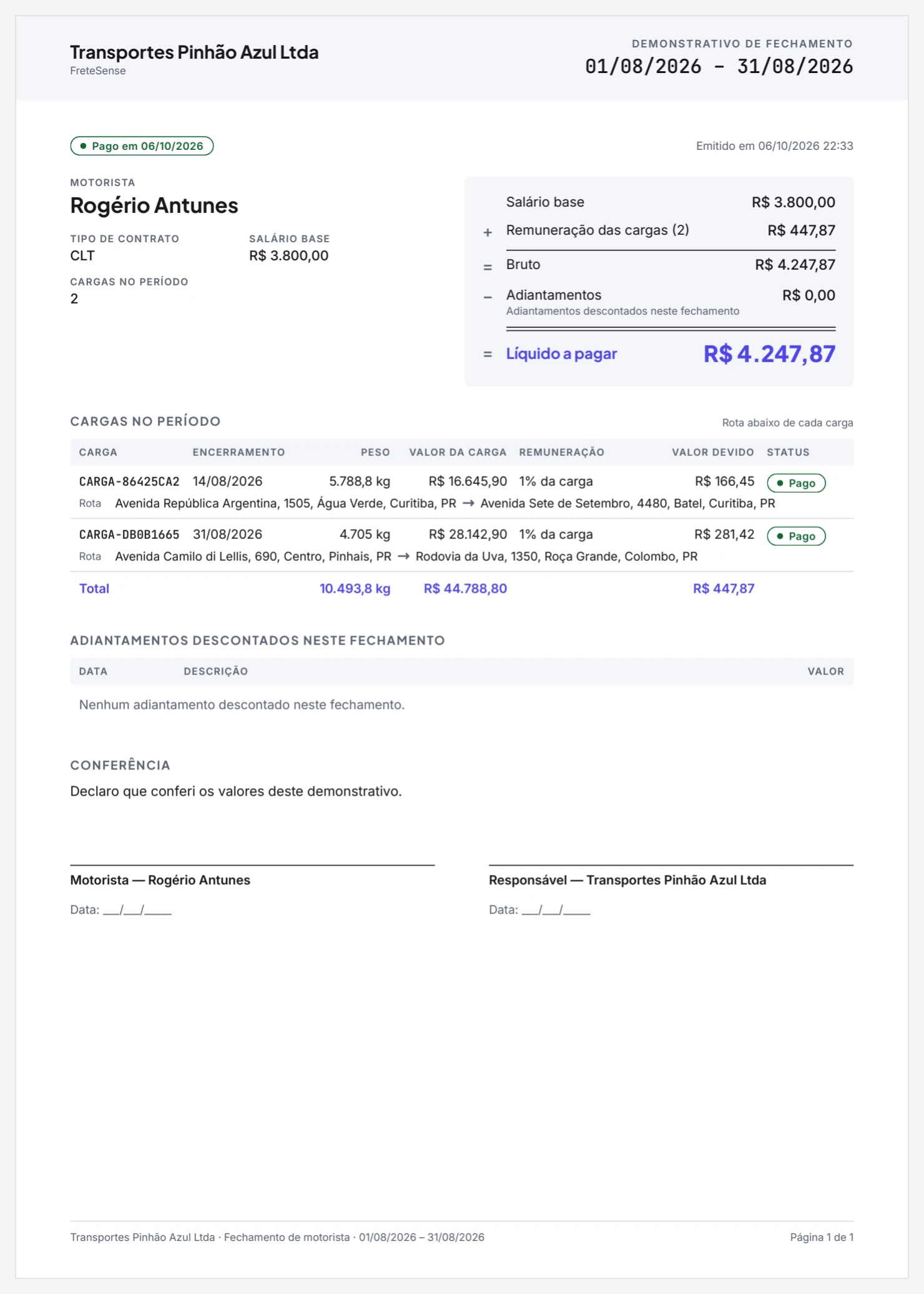The width and height of the screenshot is (924, 1294).
Task: Click the "Pago em 06/10/2026" status badge
Action: [x=142, y=146]
